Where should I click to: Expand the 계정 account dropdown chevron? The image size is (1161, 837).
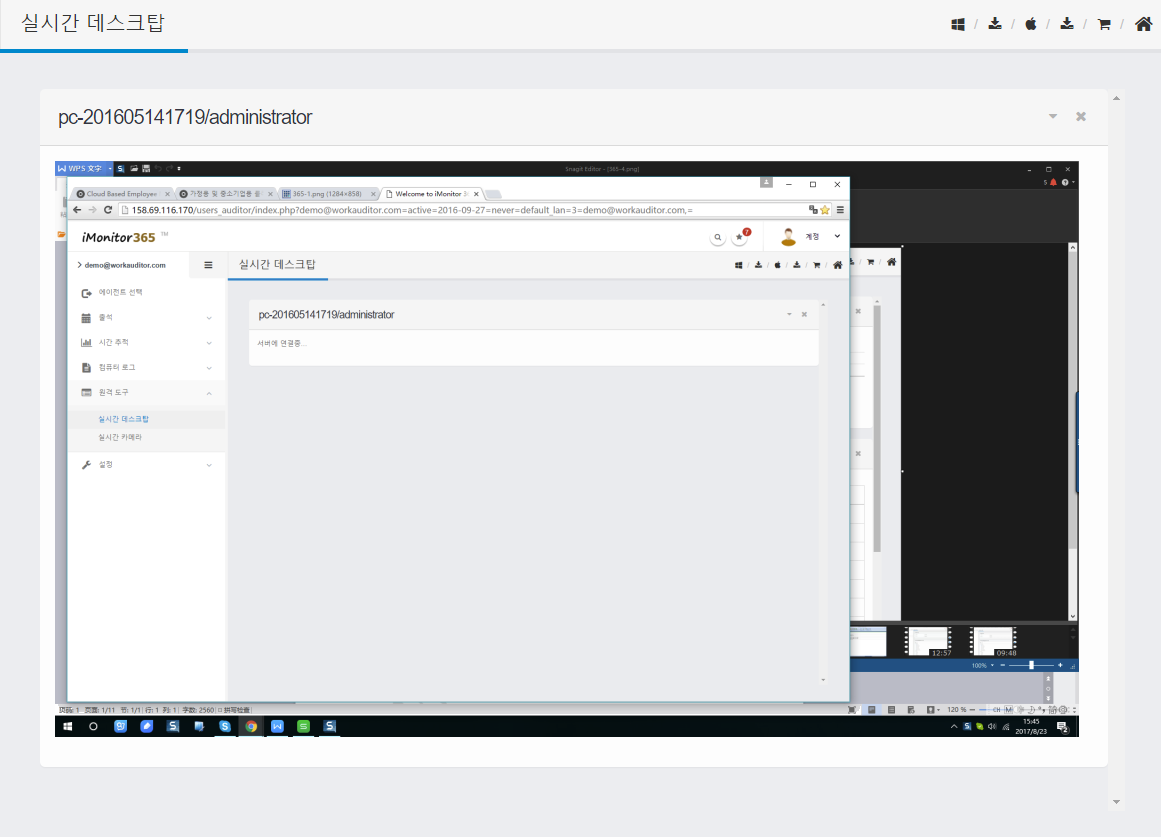(837, 236)
